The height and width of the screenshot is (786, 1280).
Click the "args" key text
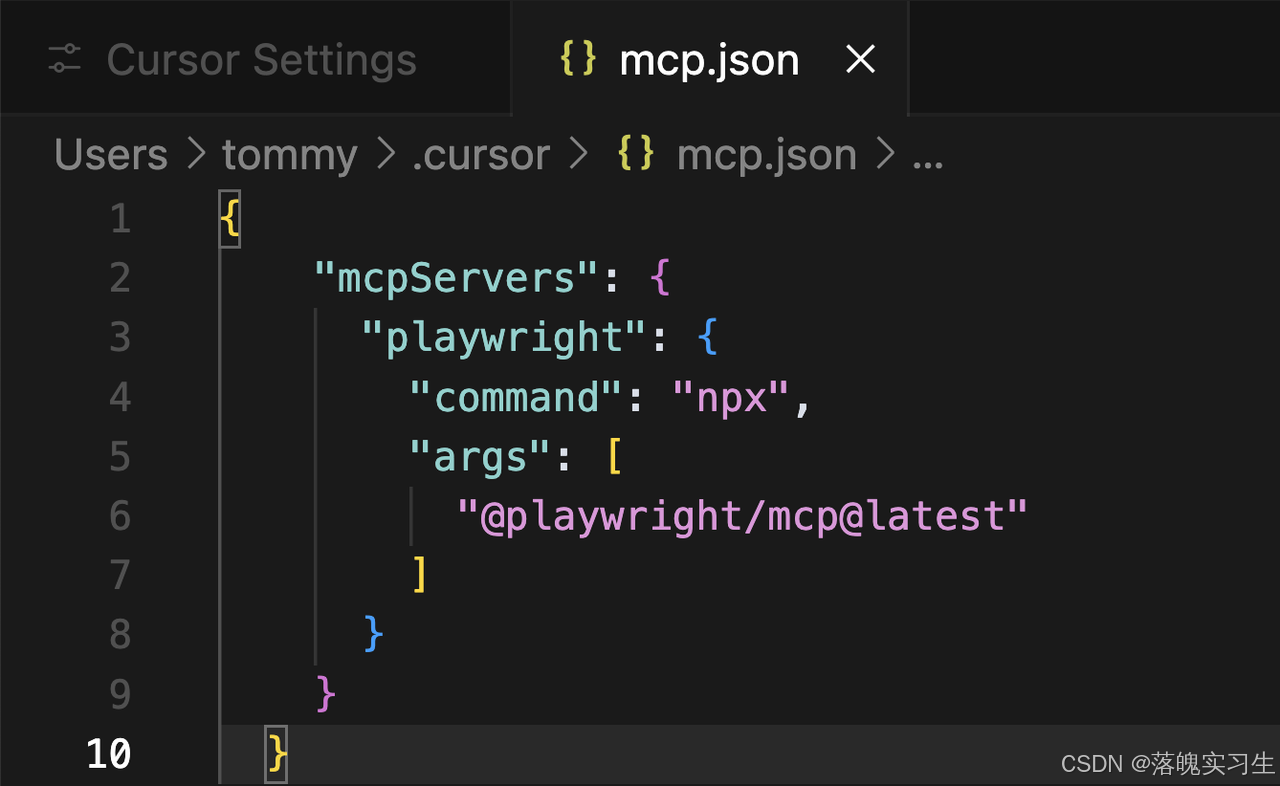(x=481, y=457)
